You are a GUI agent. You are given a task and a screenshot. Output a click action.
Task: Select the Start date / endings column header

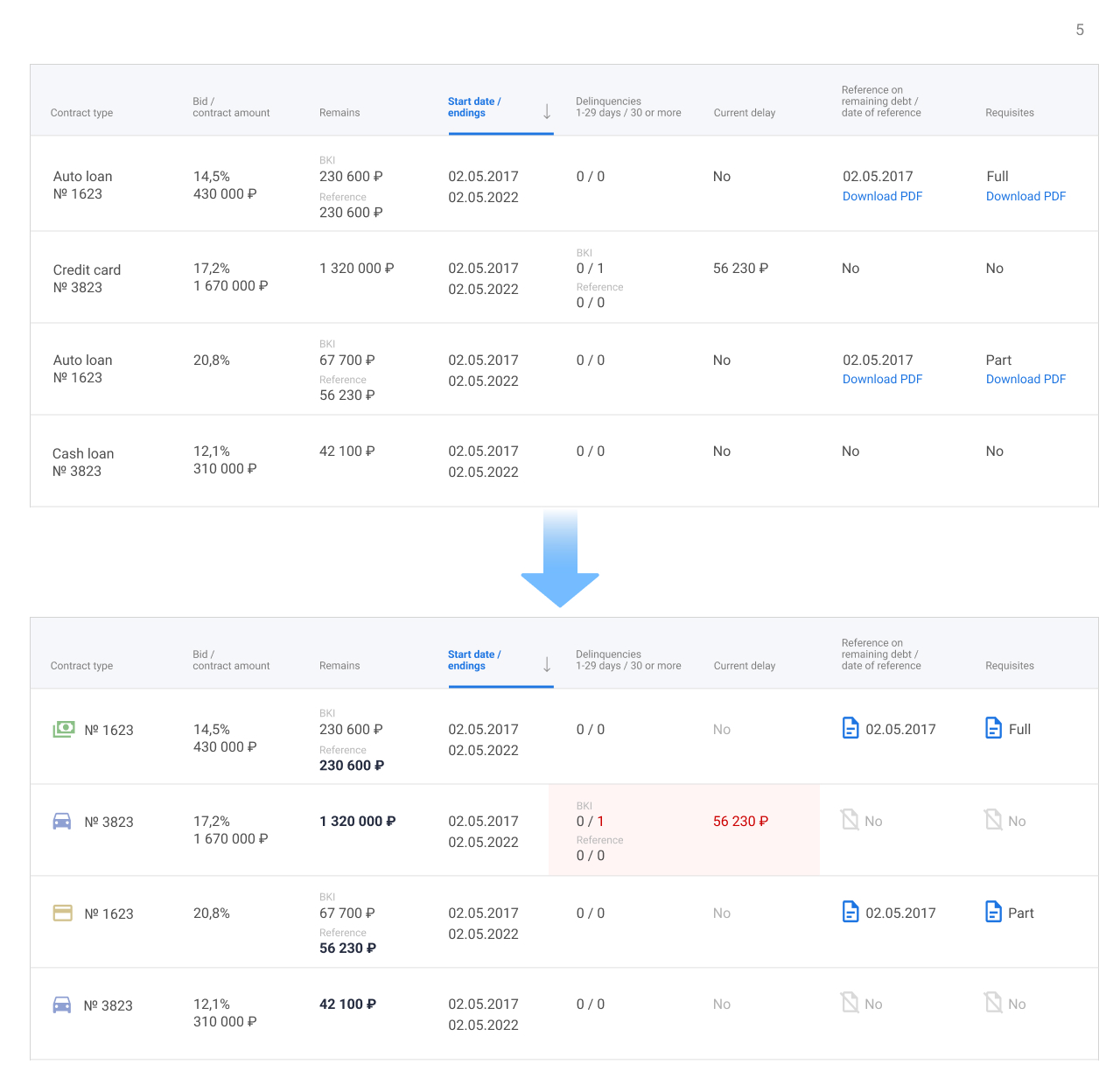tap(474, 107)
